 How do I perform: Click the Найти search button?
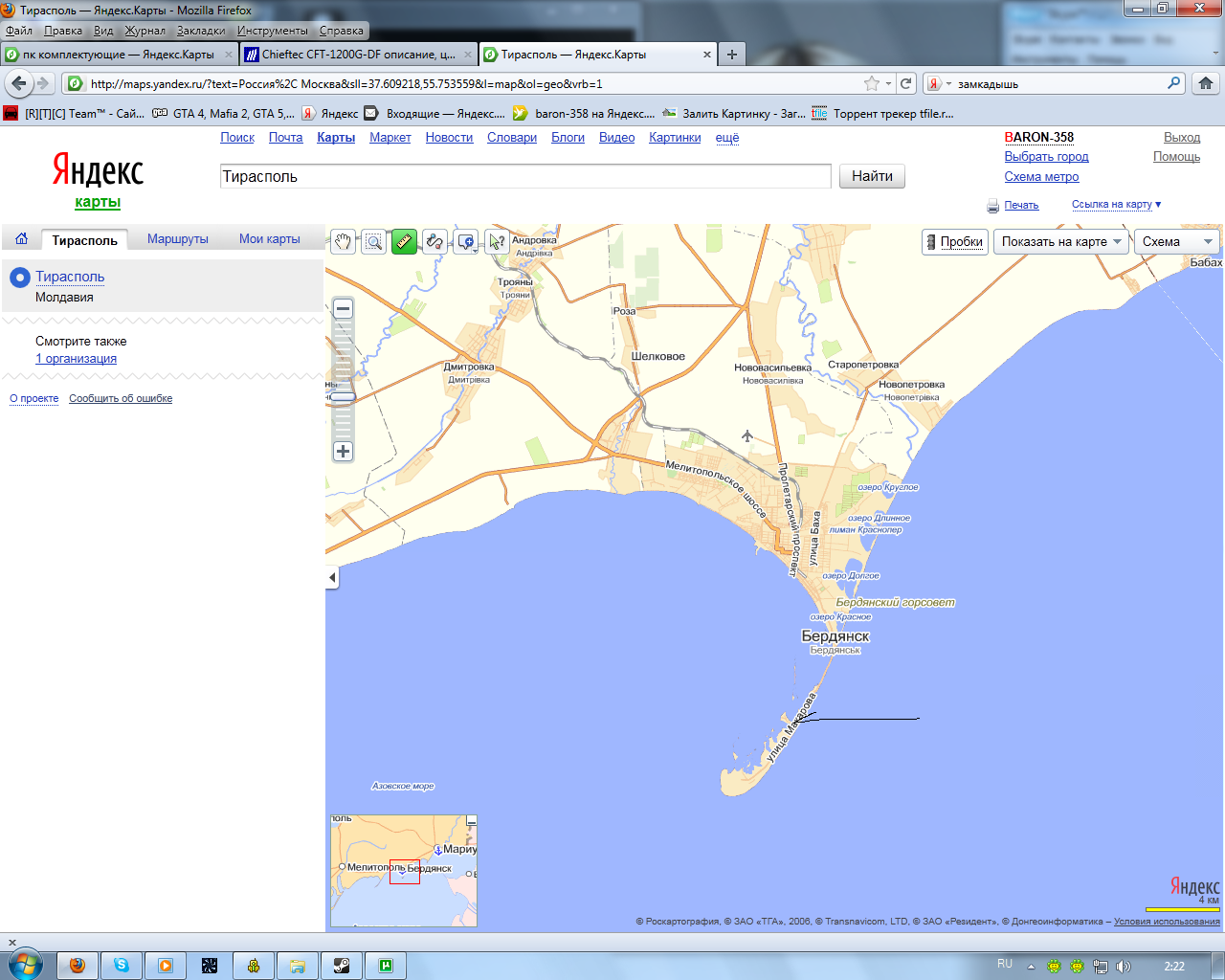[872, 176]
